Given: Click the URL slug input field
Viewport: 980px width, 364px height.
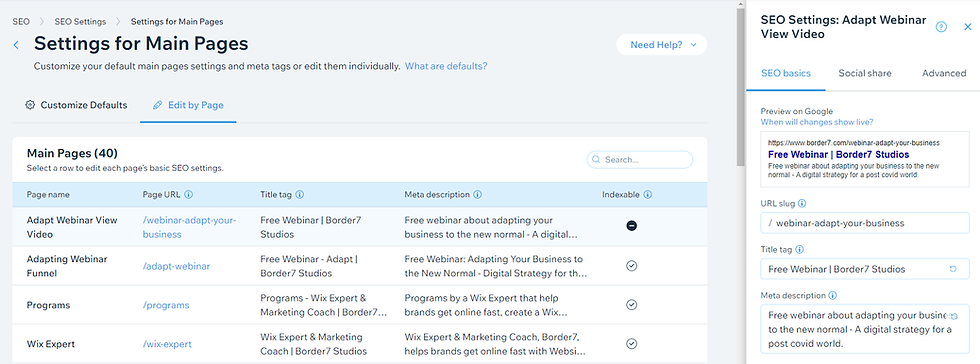Looking at the screenshot, I should [x=865, y=223].
